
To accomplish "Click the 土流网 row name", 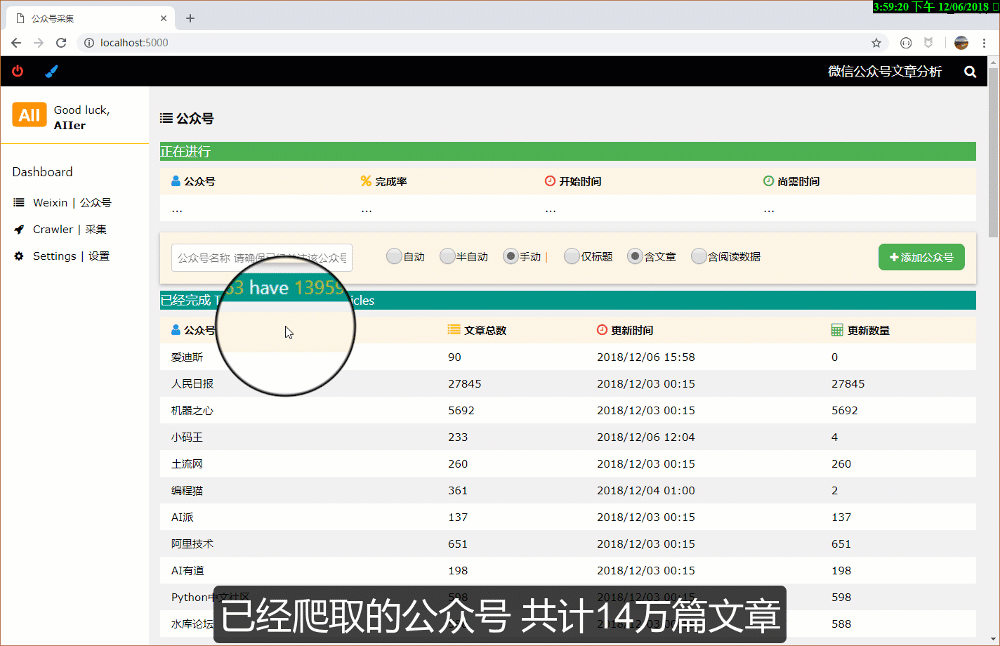I will 187,464.
